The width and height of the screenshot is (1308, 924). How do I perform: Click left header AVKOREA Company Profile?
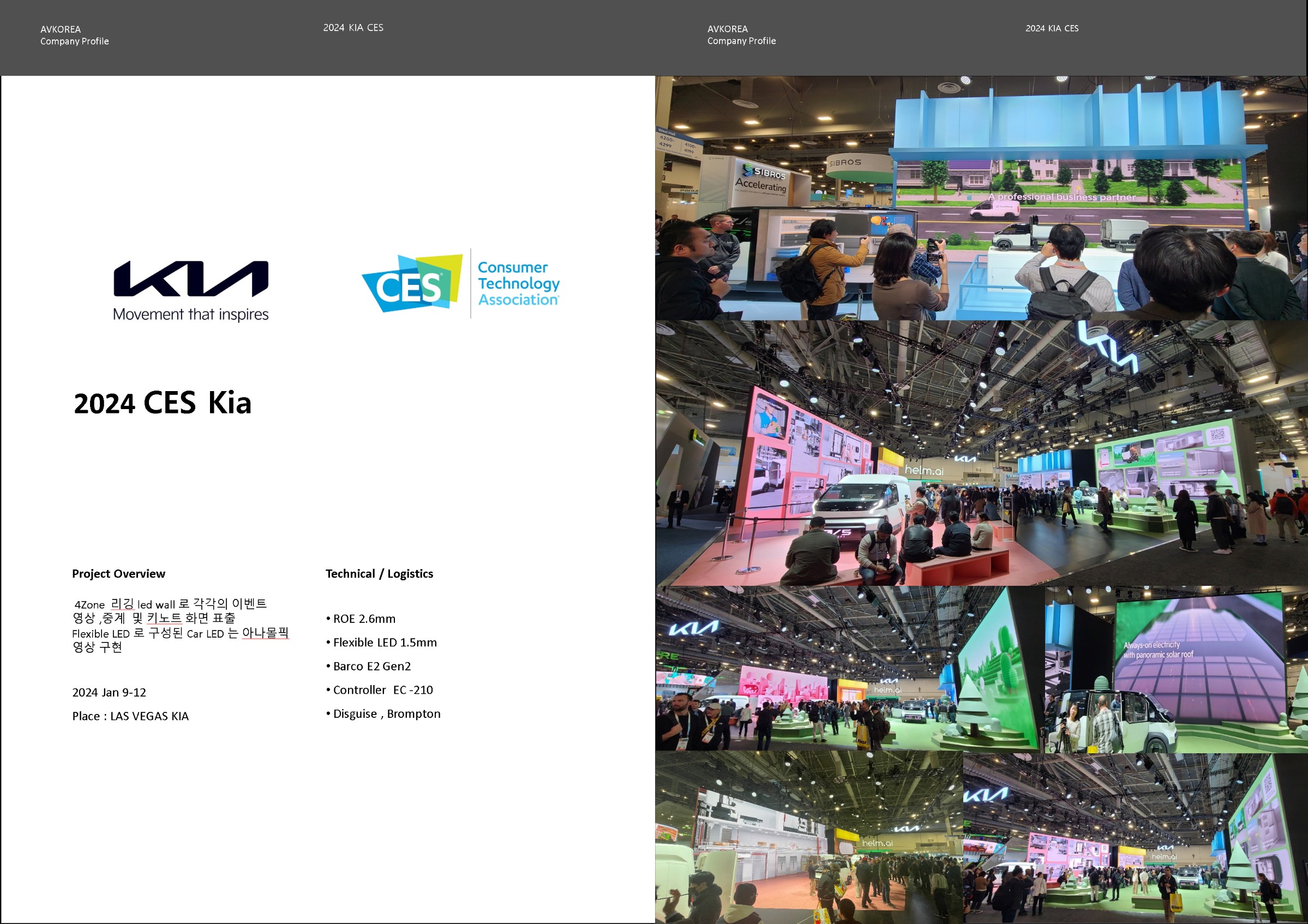tap(74, 35)
